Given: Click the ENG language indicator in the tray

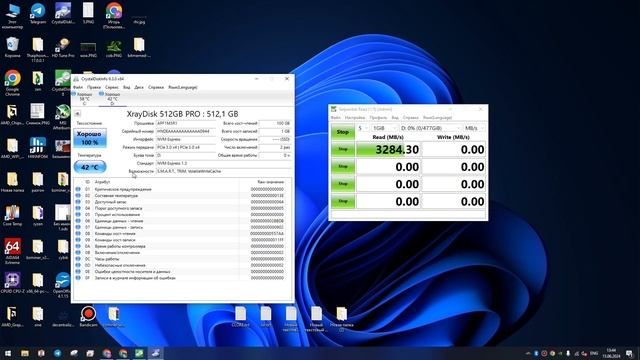Looking at the screenshot, I should pyautogui.click(x=594, y=353).
